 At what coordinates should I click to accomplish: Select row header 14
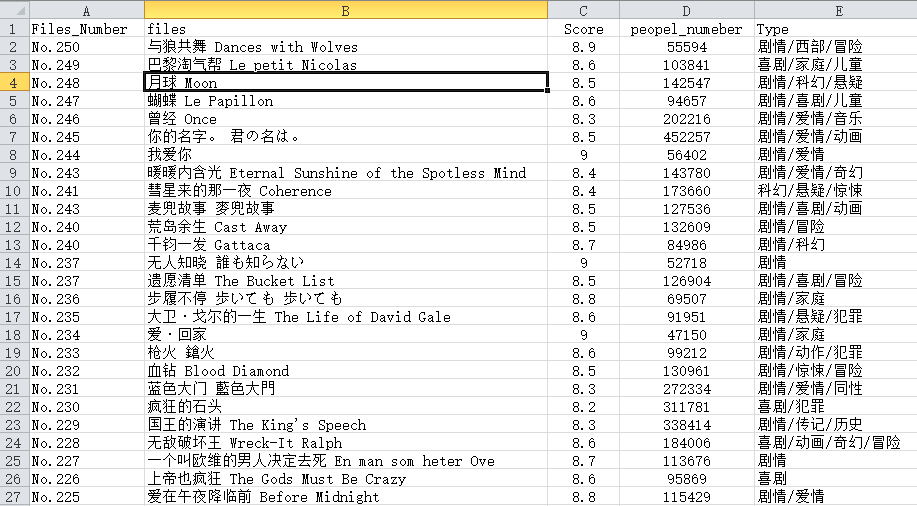click(x=15, y=263)
